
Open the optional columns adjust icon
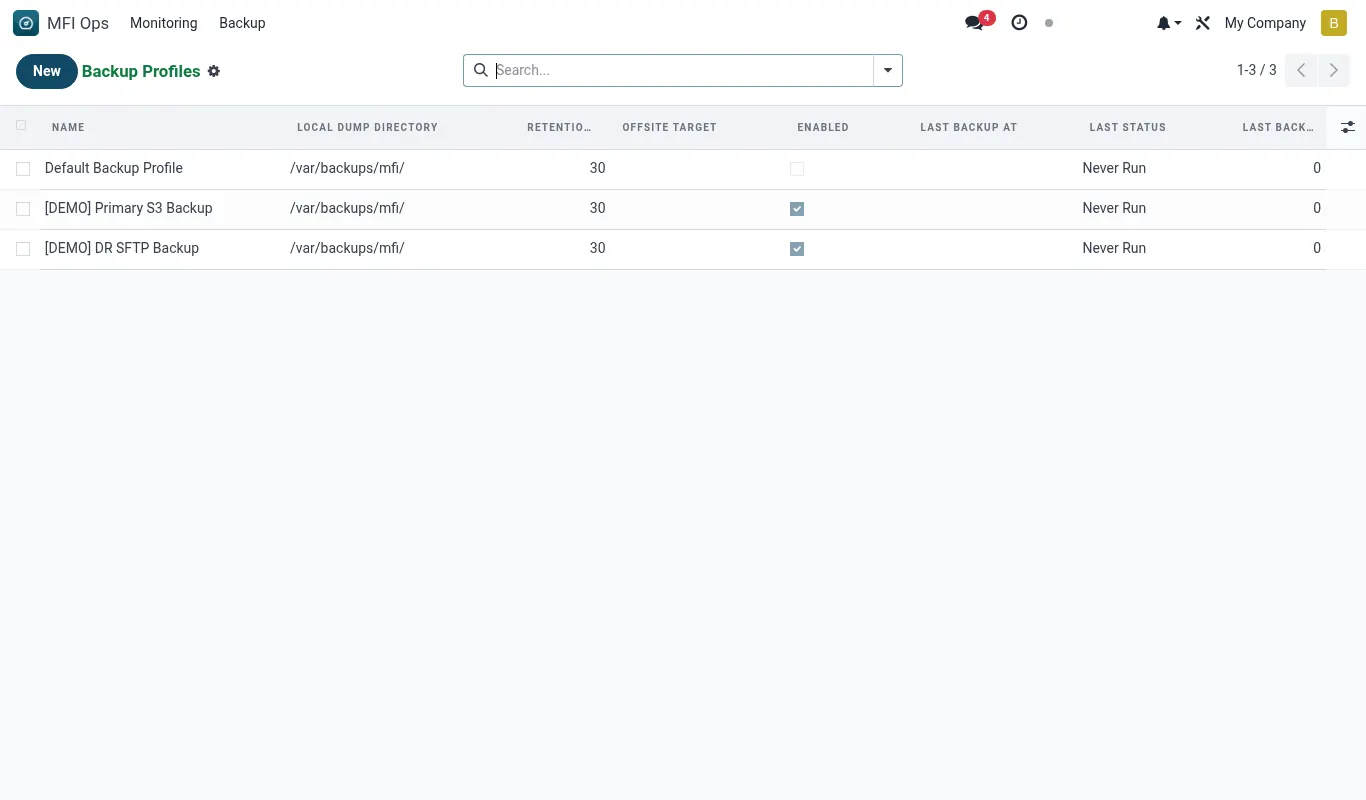(x=1348, y=127)
